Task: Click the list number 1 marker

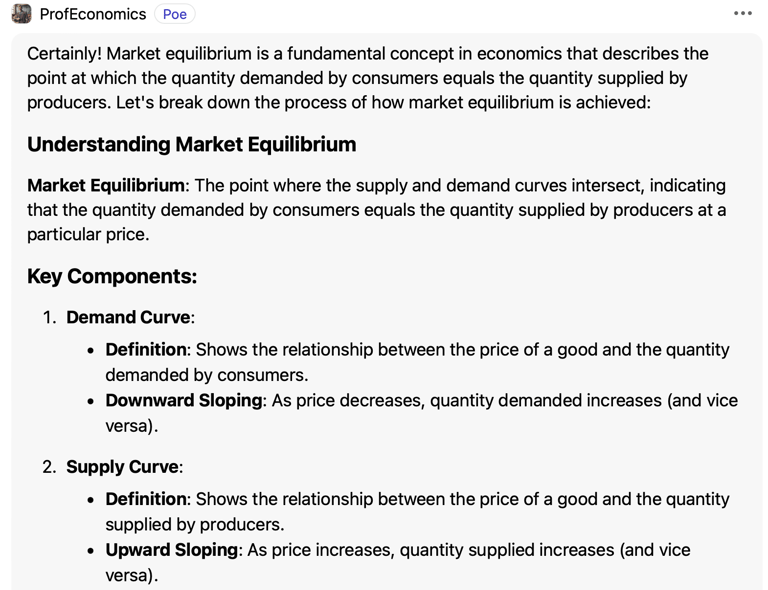Action: pos(49,317)
